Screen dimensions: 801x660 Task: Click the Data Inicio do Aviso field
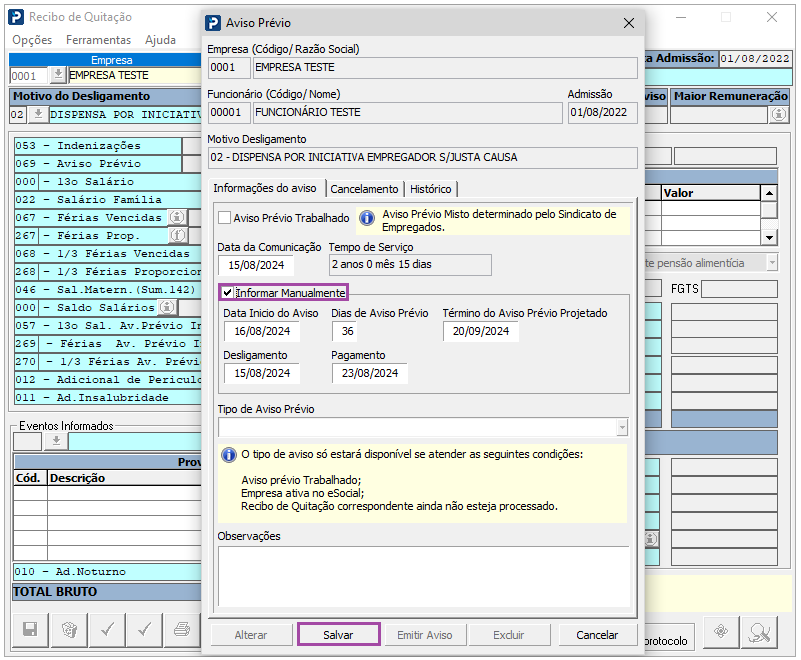(x=262, y=331)
